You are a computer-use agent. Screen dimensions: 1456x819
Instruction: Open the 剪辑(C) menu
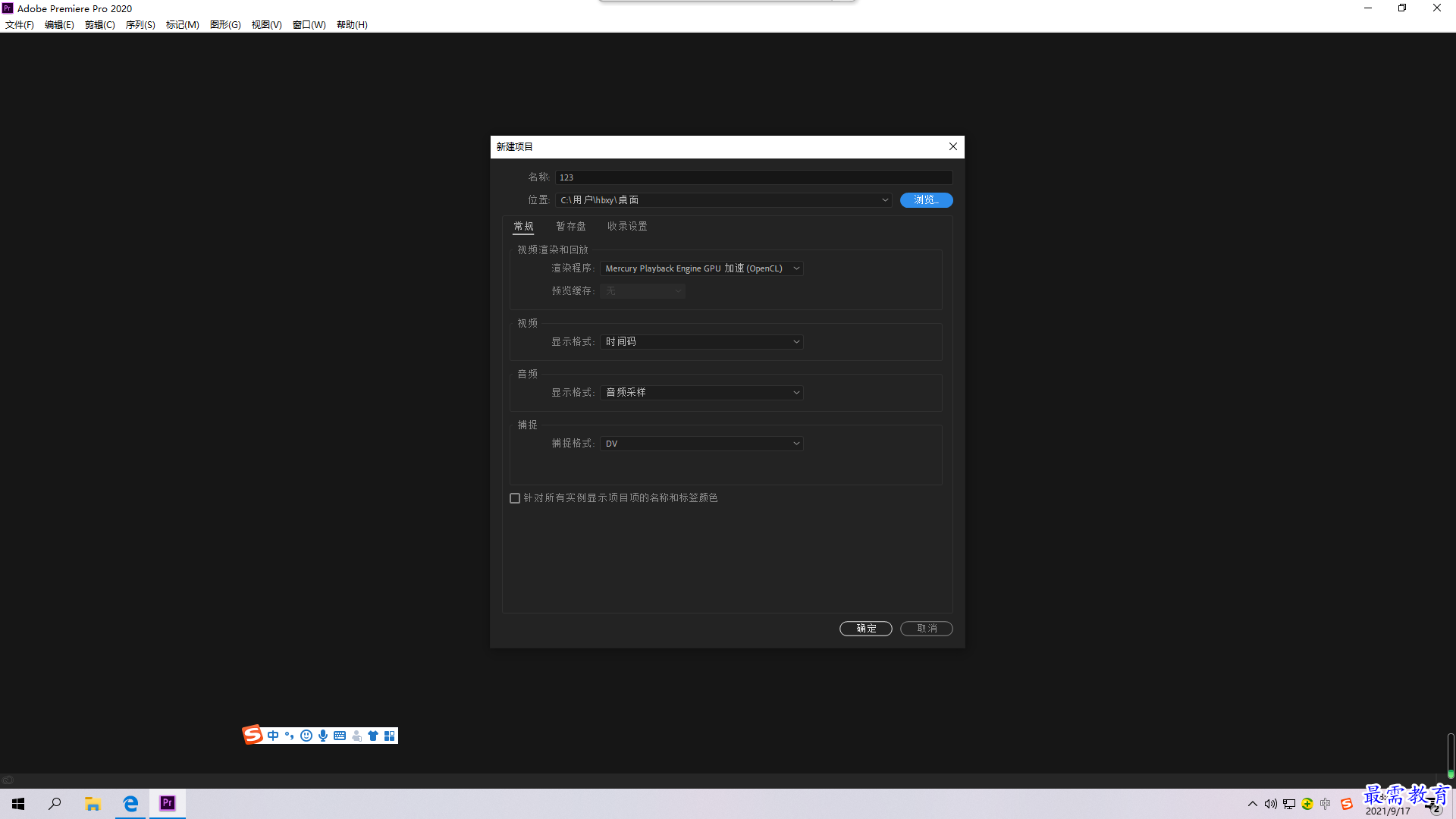pyautogui.click(x=100, y=25)
